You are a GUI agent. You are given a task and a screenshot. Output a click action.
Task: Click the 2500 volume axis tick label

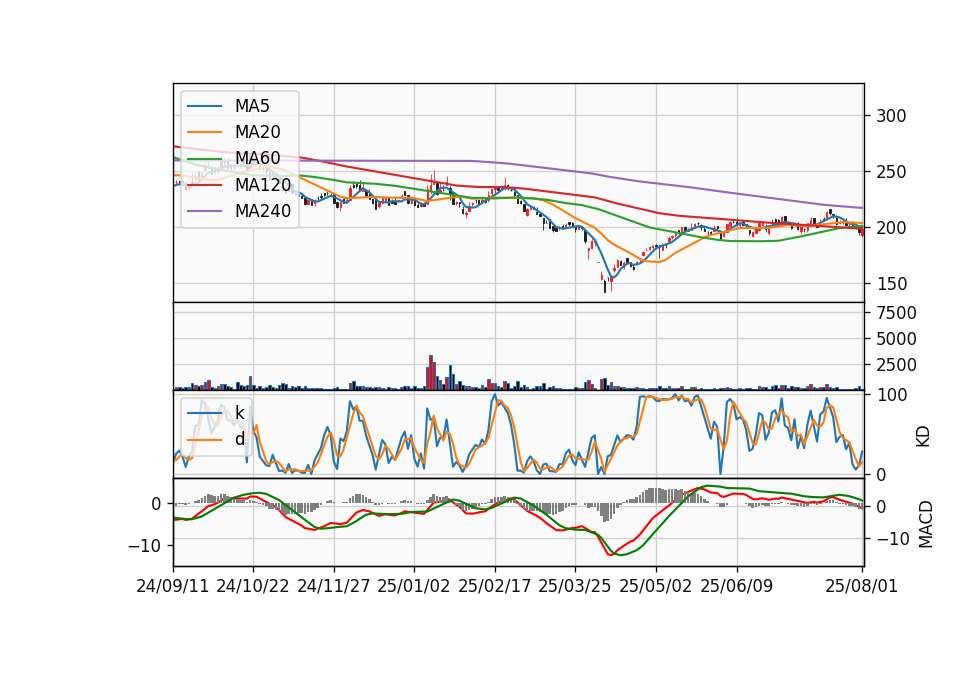coord(896,365)
